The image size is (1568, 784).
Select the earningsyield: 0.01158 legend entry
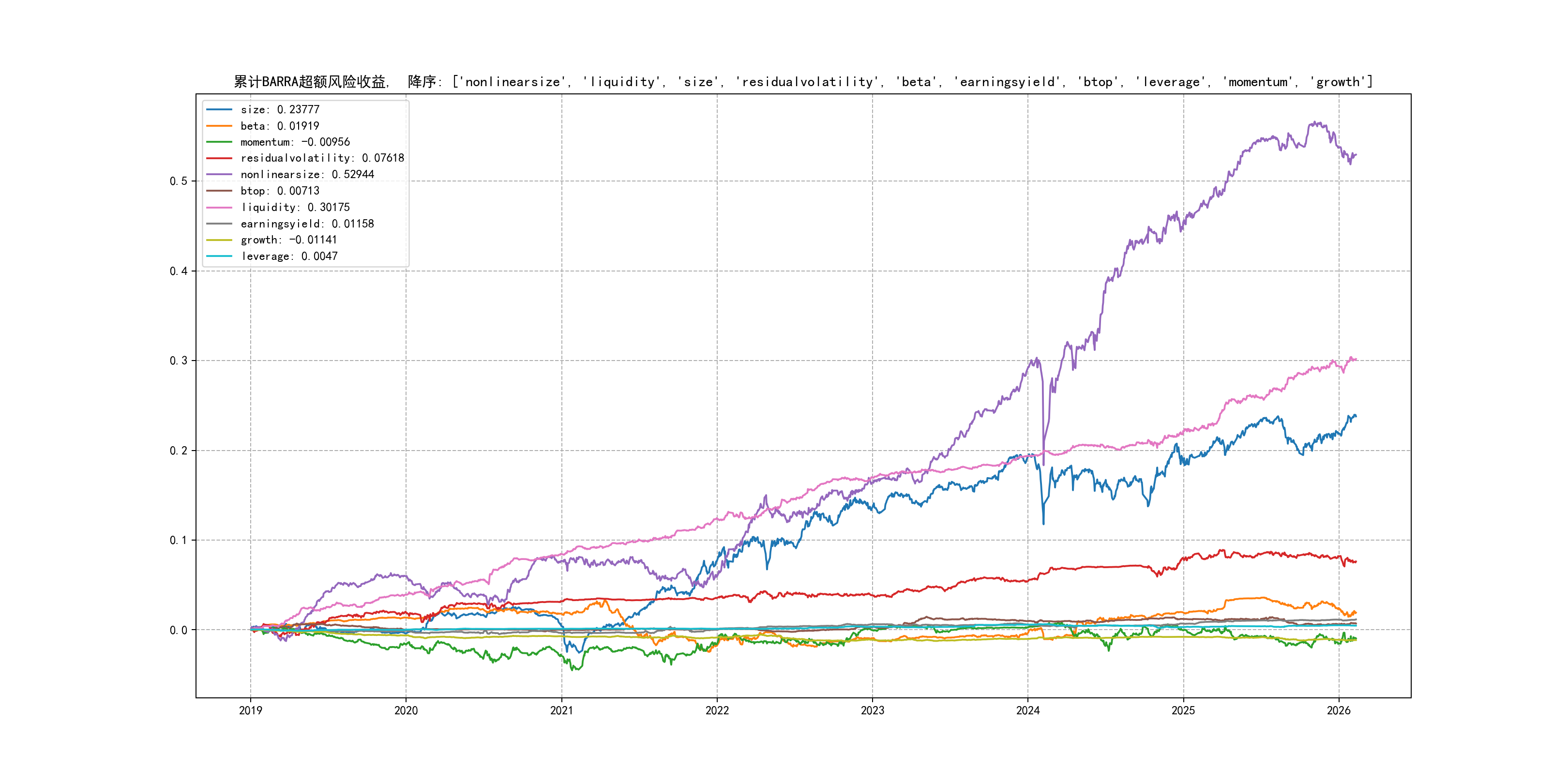(307, 224)
